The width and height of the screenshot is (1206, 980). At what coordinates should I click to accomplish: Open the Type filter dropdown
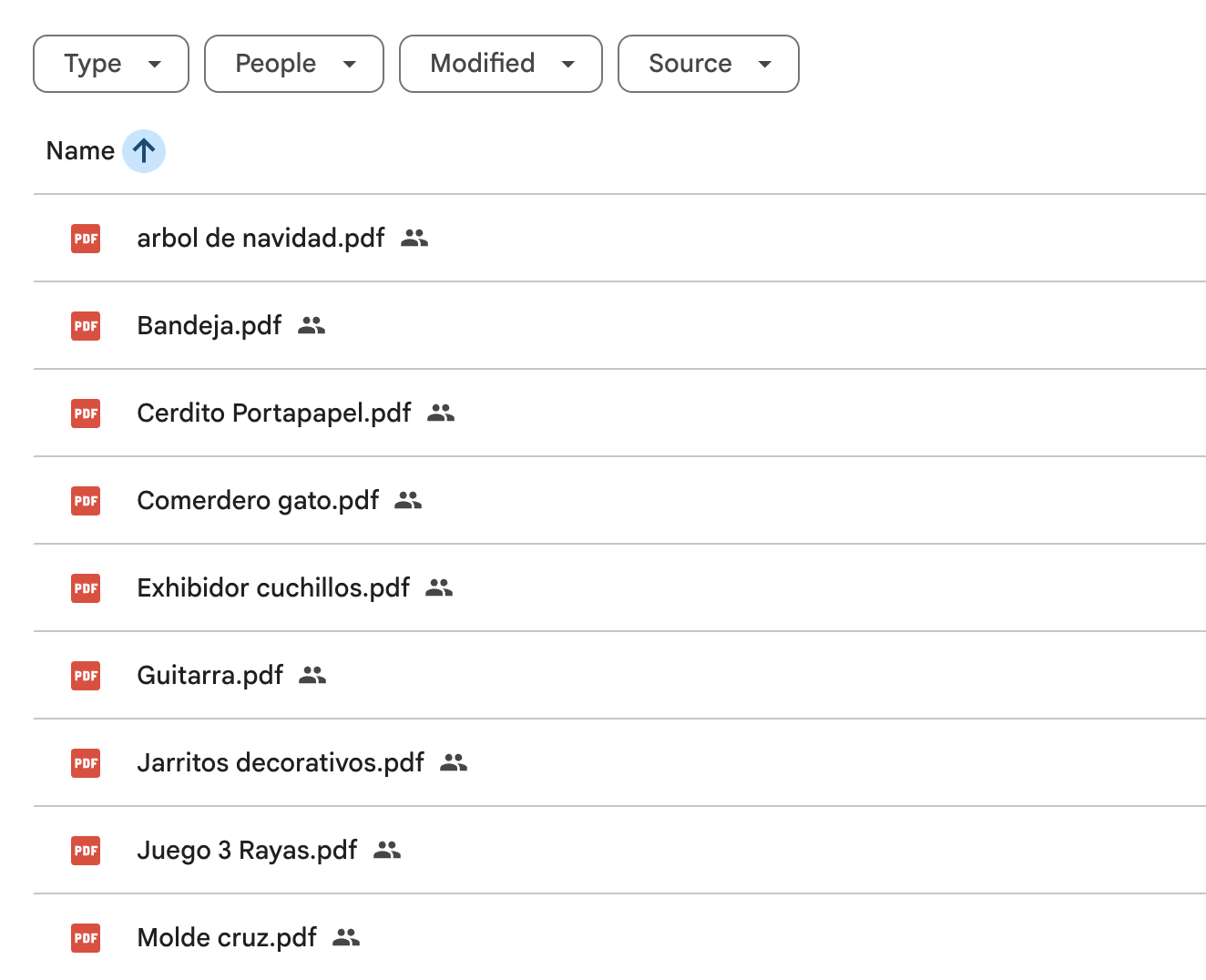111,64
